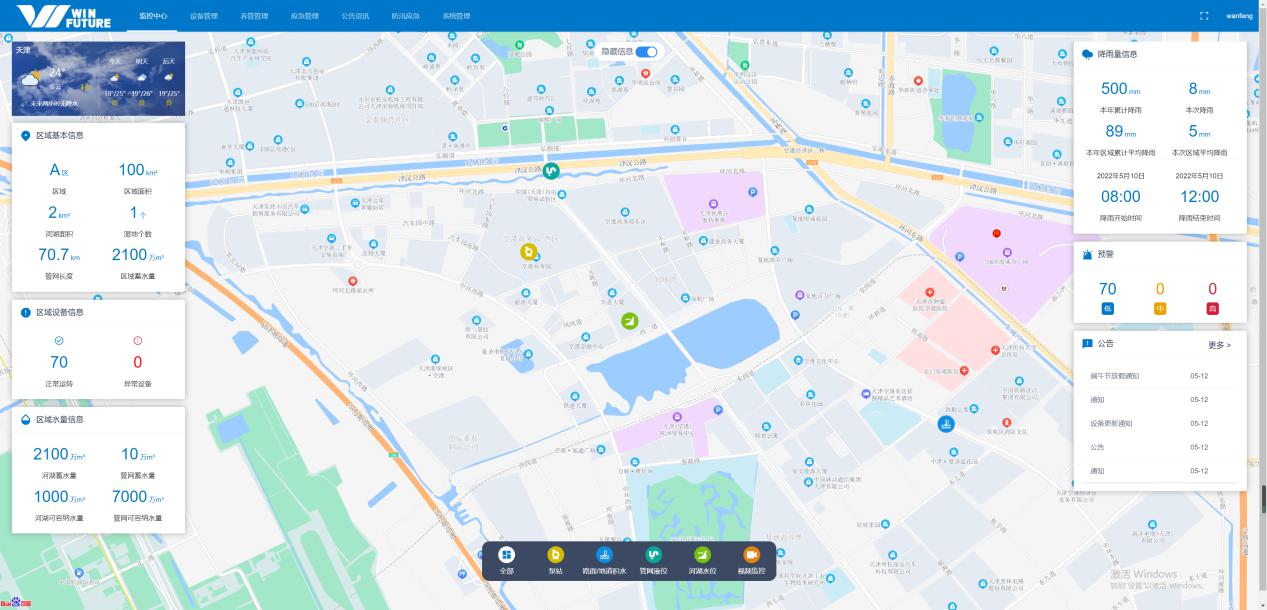Toggle the 隐藏信息 hide info switch
This screenshot has width=1267, height=610.
click(647, 51)
